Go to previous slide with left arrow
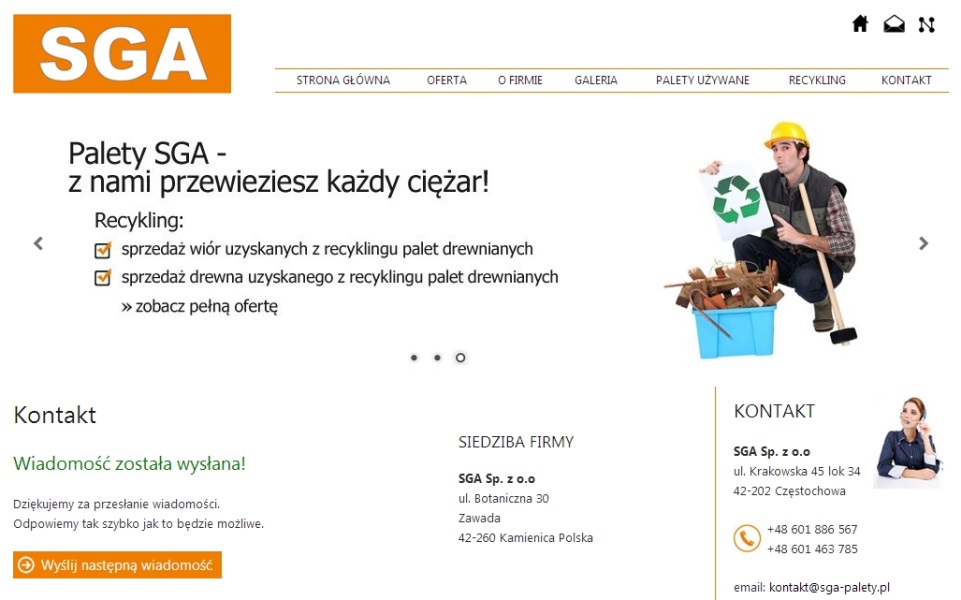 [x=39, y=243]
